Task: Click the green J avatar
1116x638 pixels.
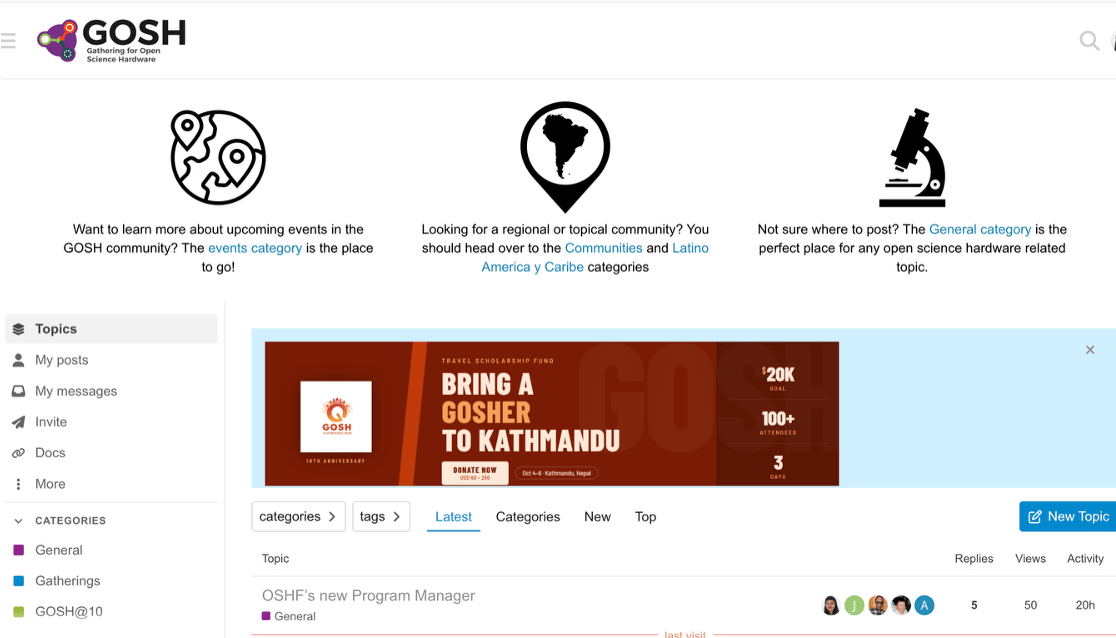Action: pos(854,605)
